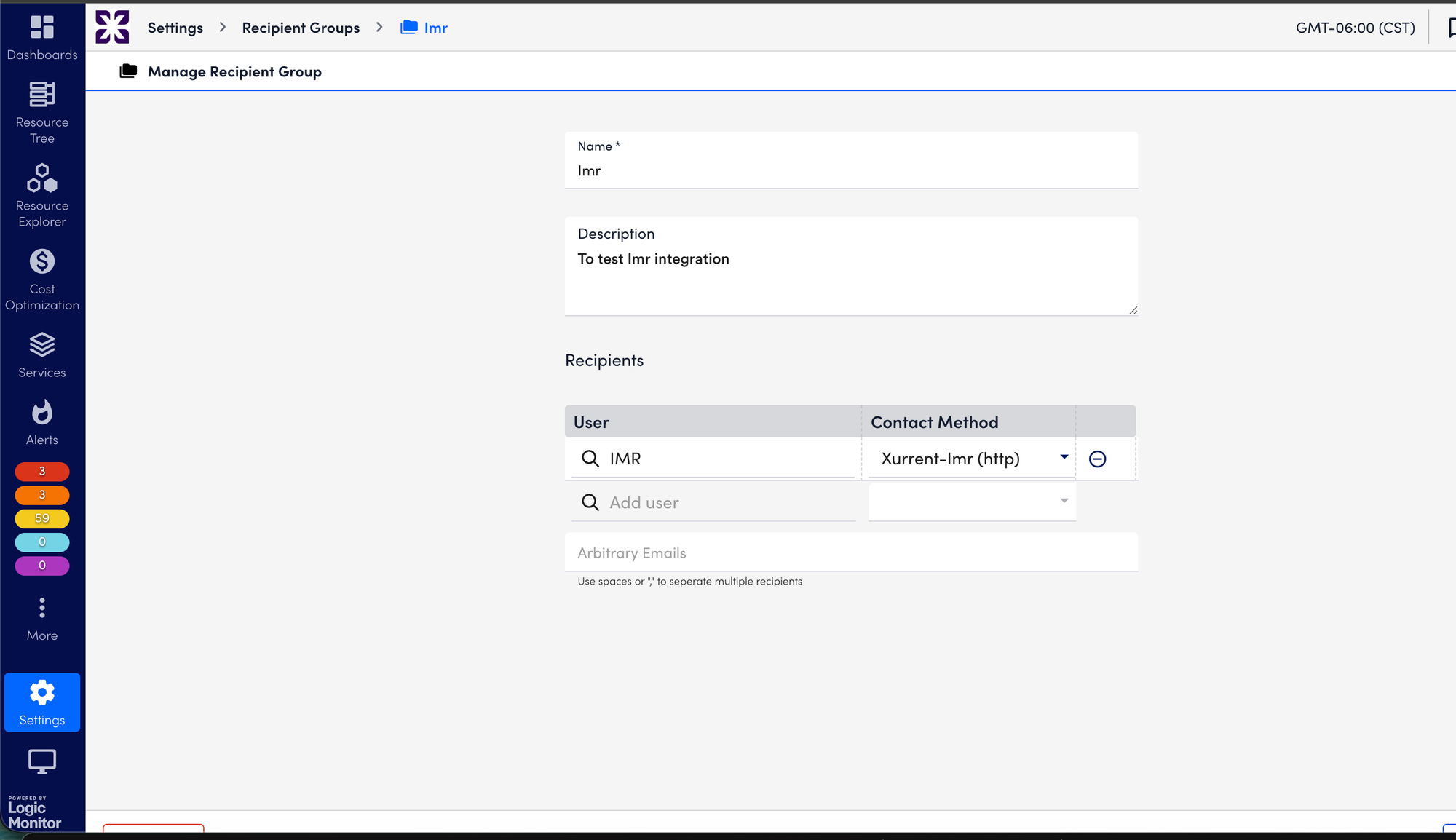Image resolution: width=1456 pixels, height=840 pixels.
Task: Open the Services section
Action: (x=42, y=354)
